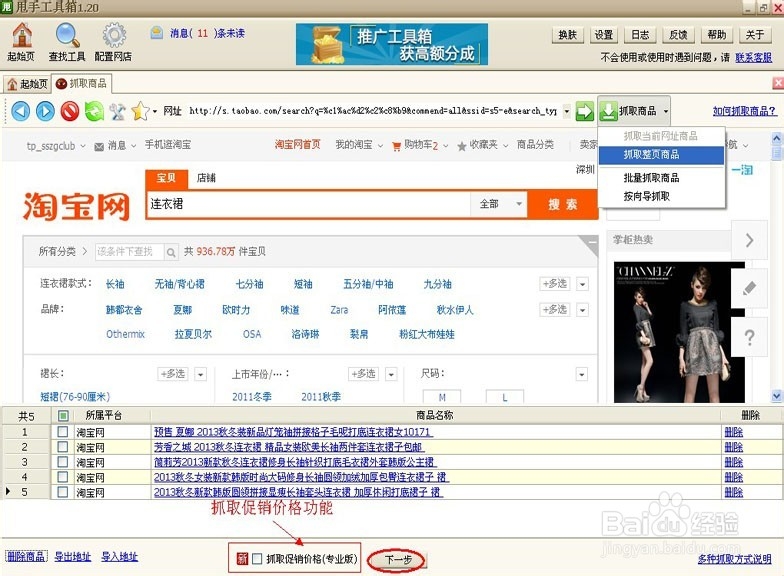784x576 pixels.
Task: Open the 如何抓取商品? help link
Action: pos(744,111)
